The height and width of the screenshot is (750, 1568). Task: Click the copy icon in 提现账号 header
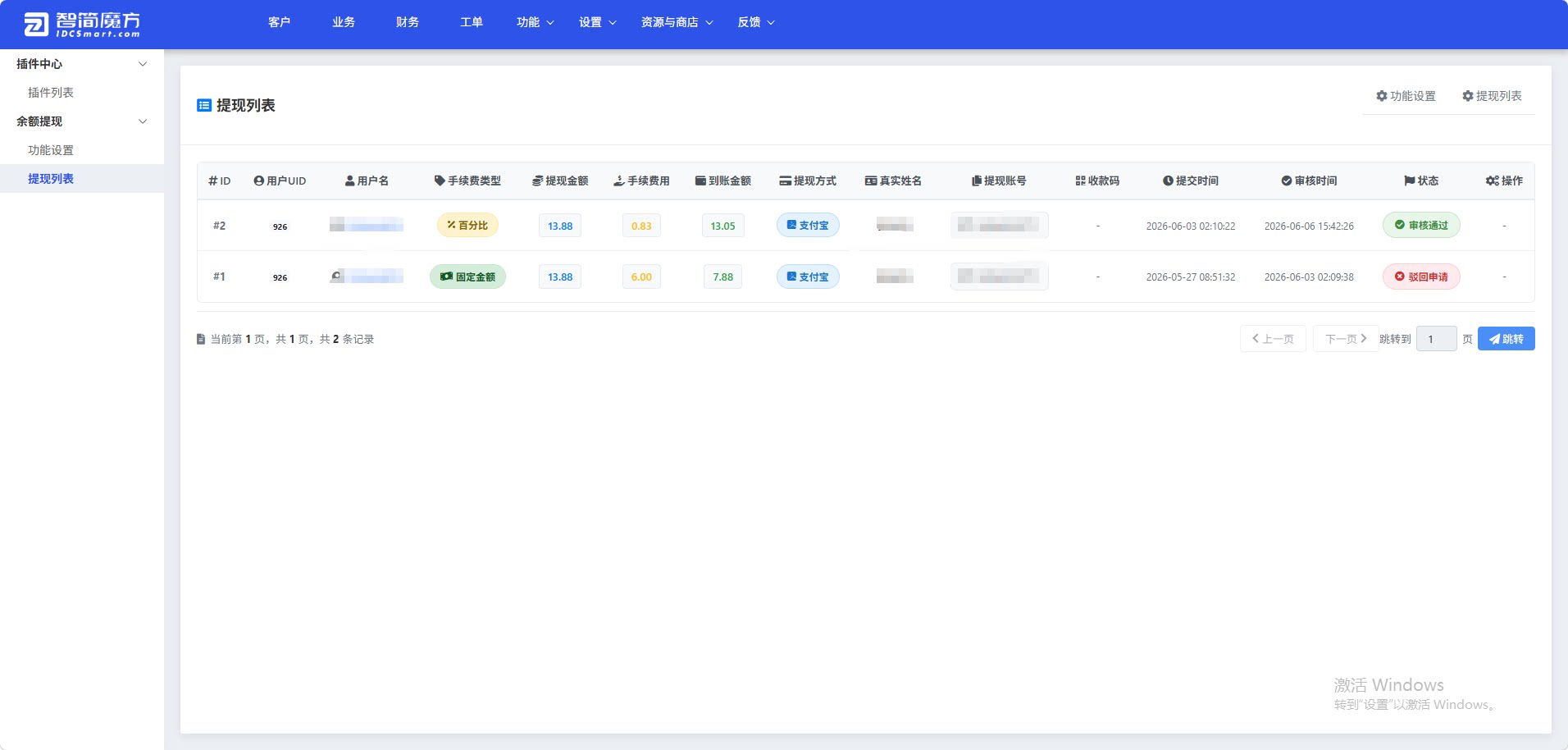pos(977,181)
